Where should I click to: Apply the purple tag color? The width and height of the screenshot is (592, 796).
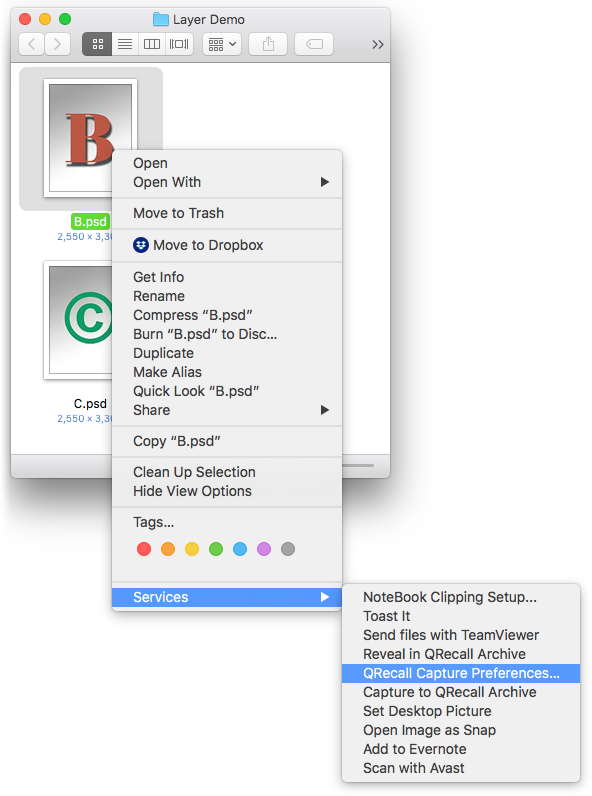pos(264,549)
